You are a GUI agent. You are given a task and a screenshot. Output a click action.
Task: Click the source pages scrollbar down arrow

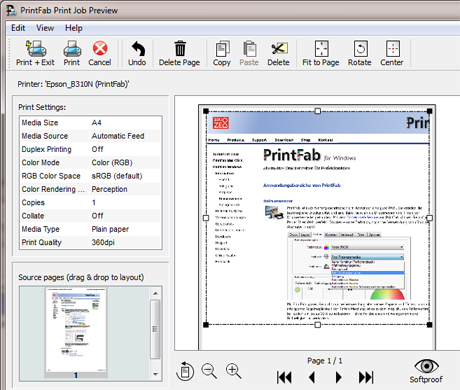tap(155, 374)
